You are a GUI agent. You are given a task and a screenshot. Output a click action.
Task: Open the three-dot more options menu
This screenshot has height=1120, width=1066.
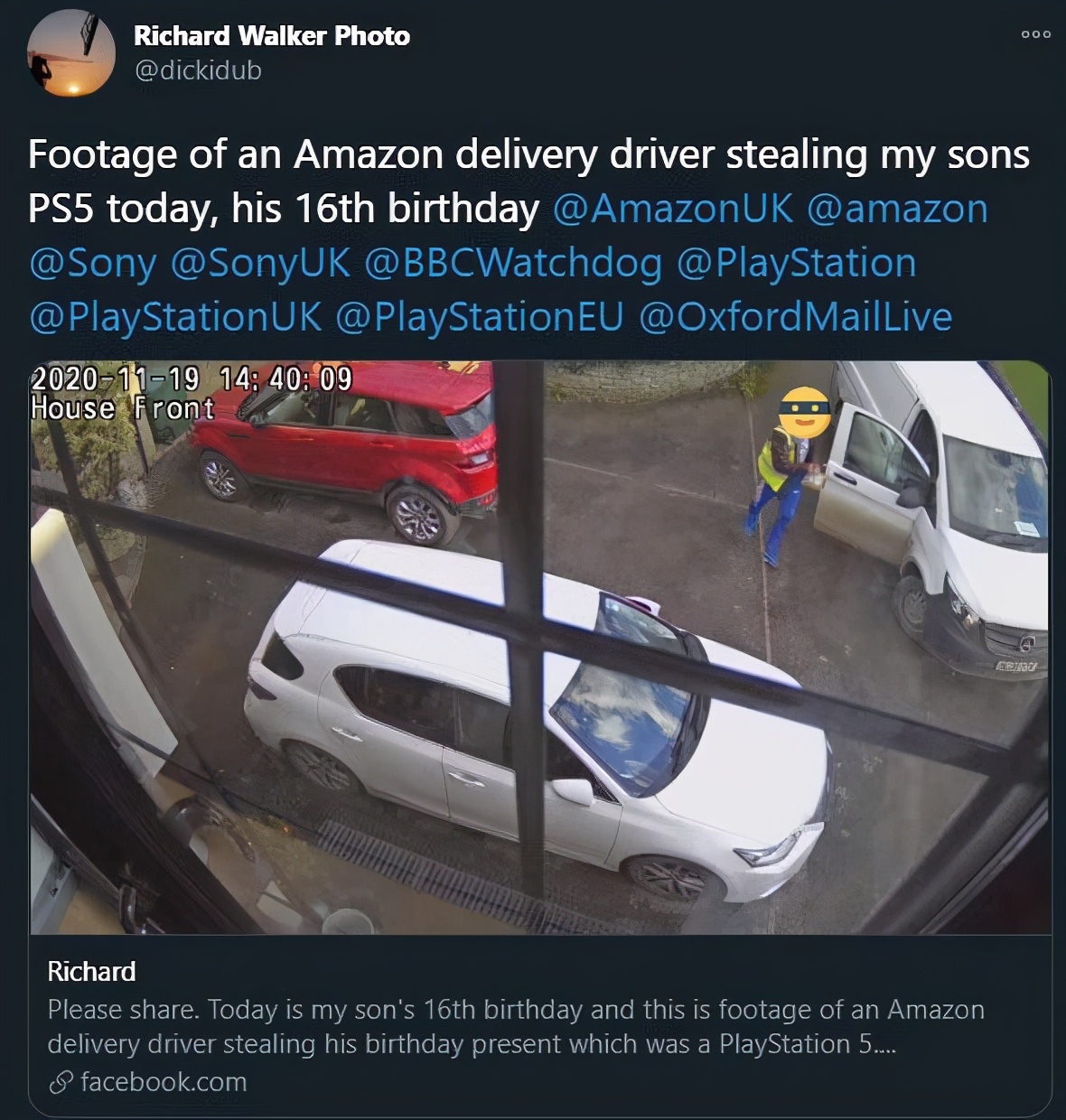click(x=1035, y=34)
